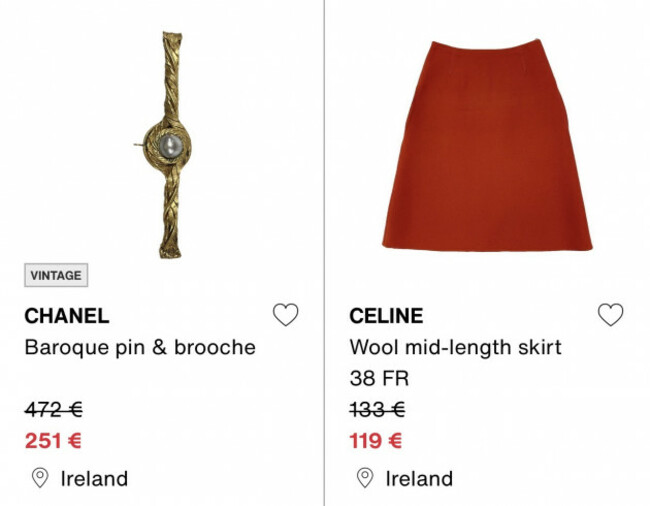Click the waistband of the red skirt image

[486, 48]
